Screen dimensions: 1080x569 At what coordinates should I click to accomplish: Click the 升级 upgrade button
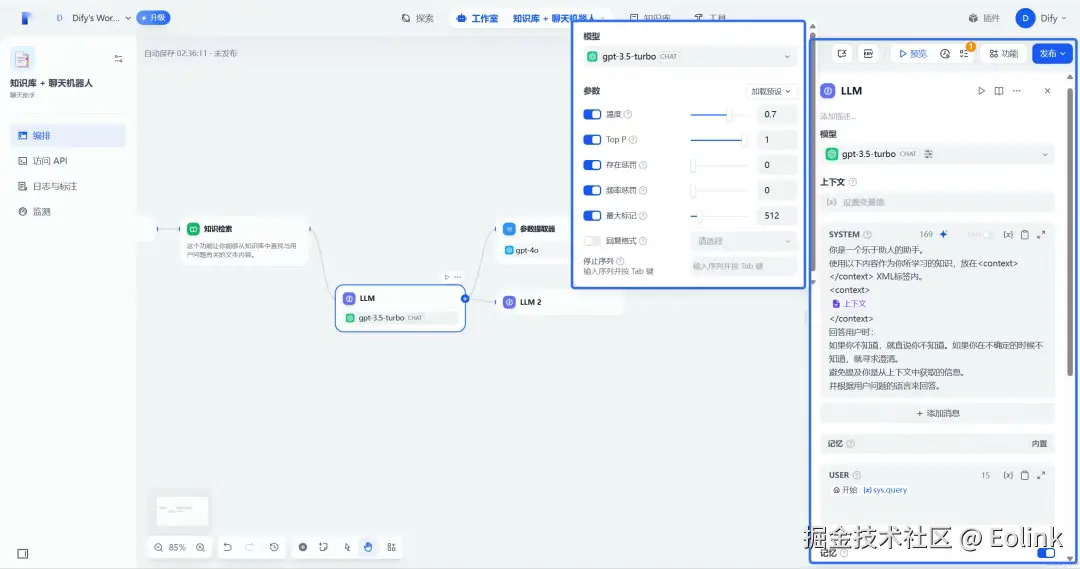point(153,18)
